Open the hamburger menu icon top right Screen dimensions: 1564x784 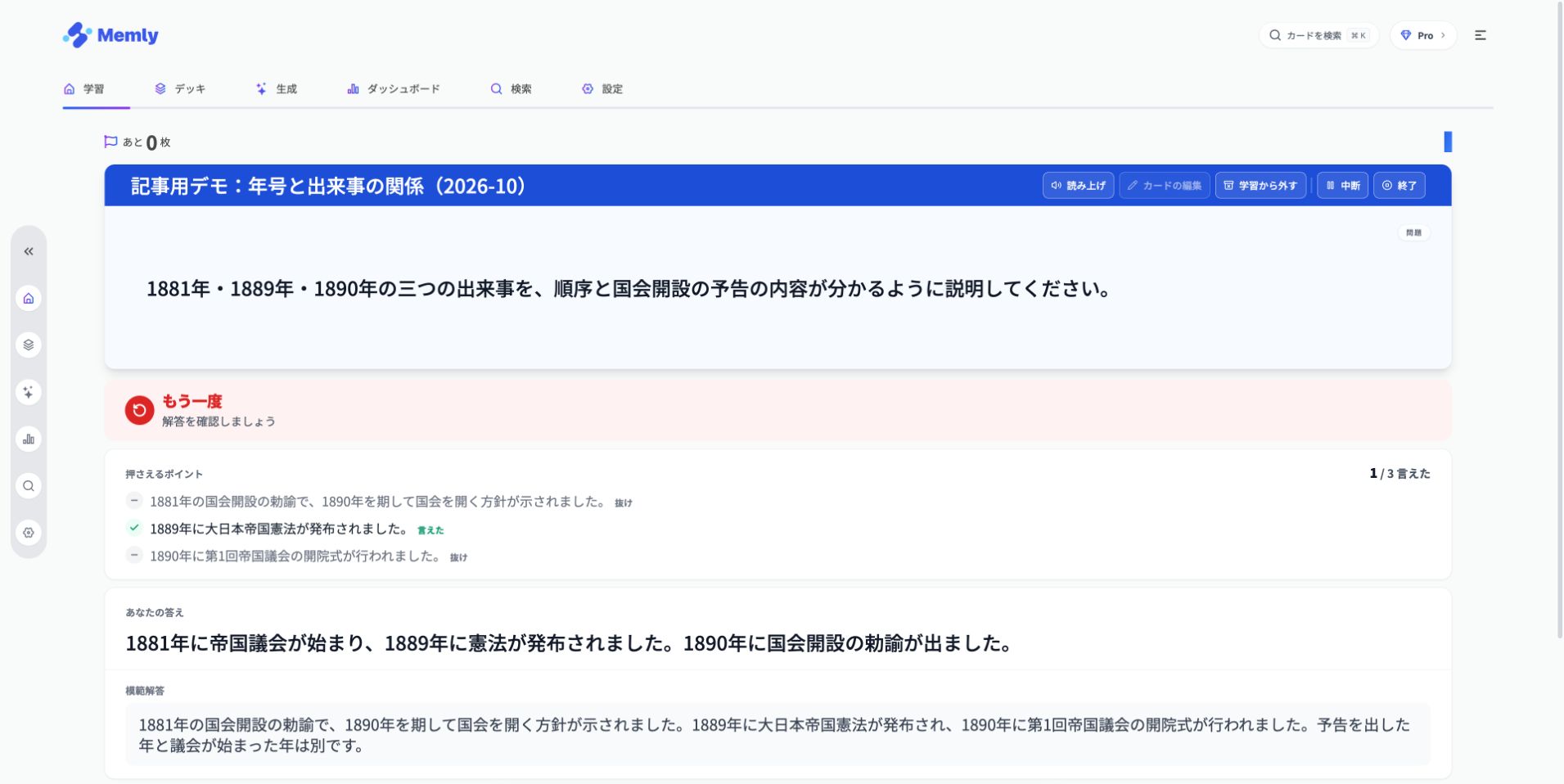[x=1480, y=35]
